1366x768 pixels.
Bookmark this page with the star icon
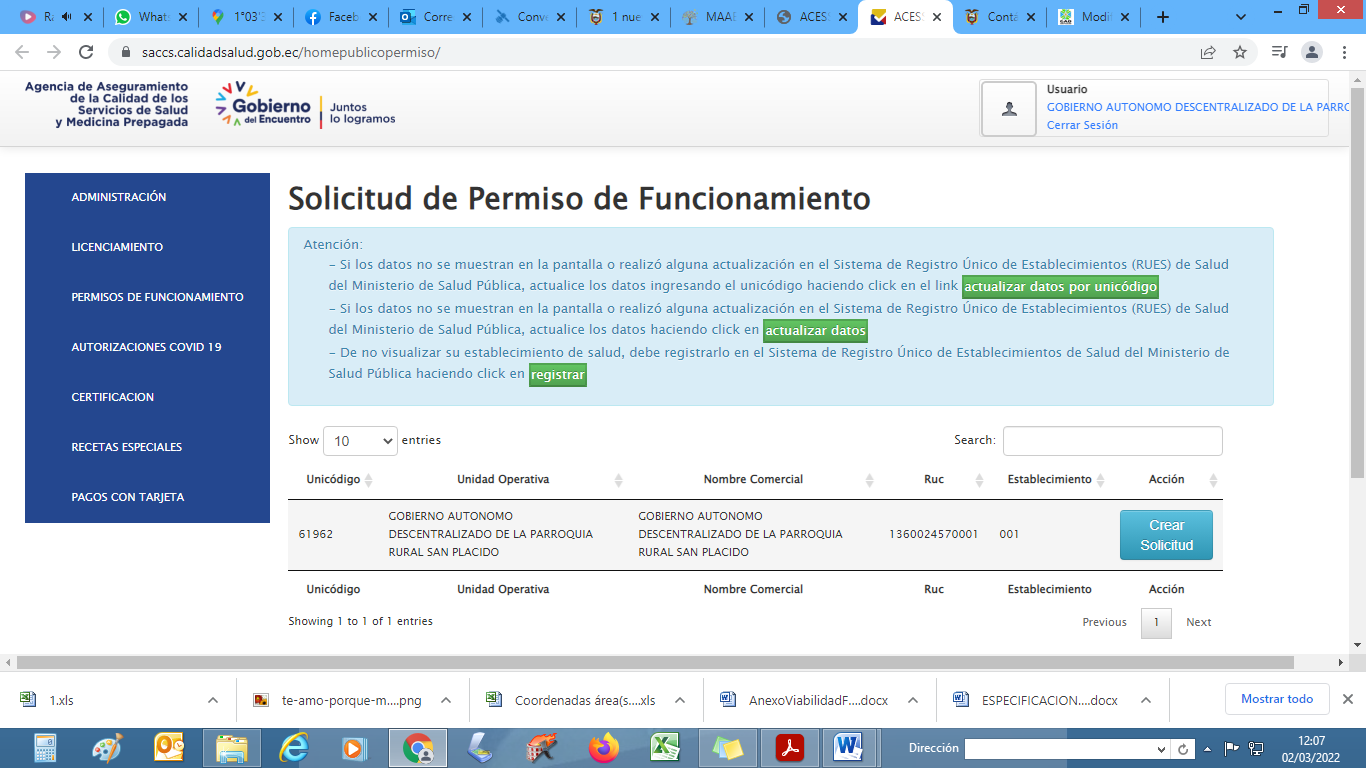coord(1240,52)
